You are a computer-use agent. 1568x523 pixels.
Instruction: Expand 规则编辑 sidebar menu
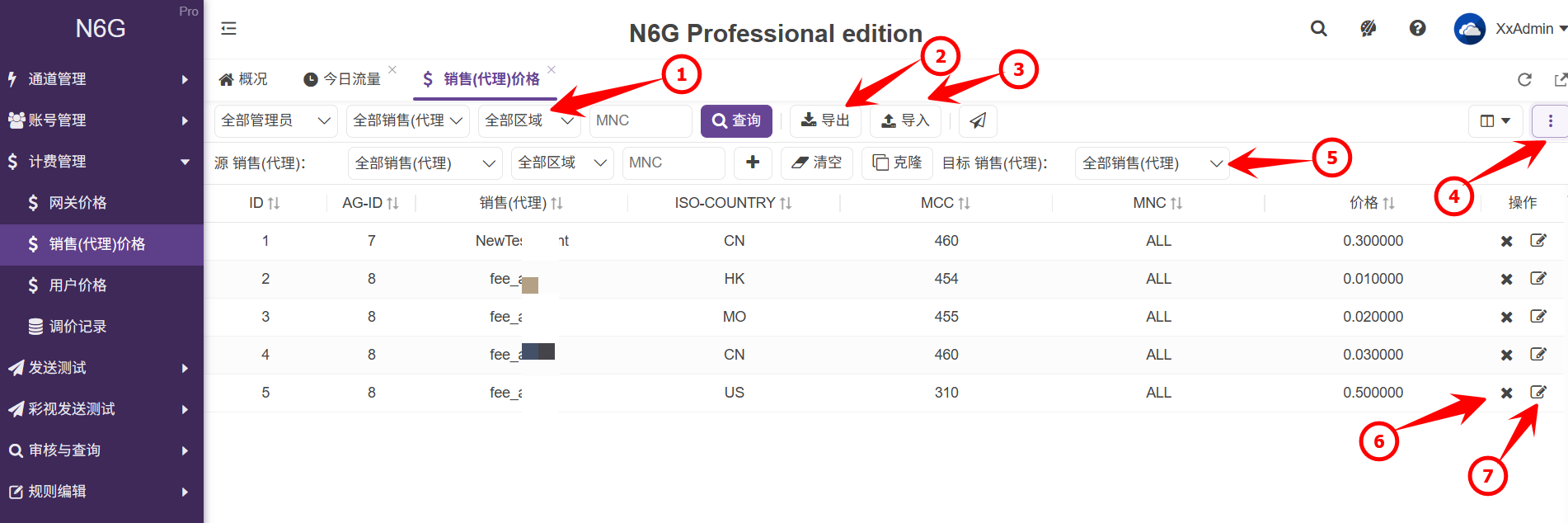coord(101,492)
